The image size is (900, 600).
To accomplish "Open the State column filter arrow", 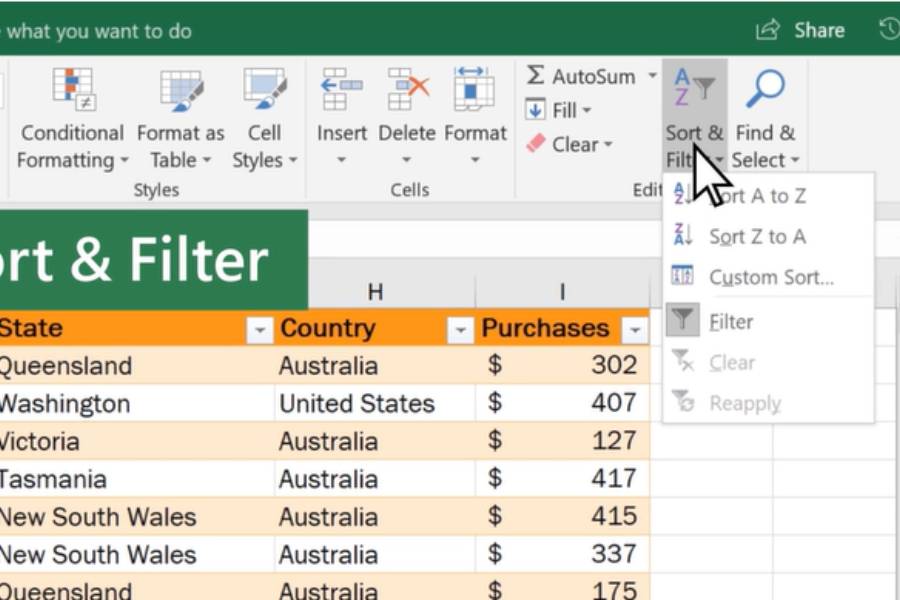I will 259,330.
